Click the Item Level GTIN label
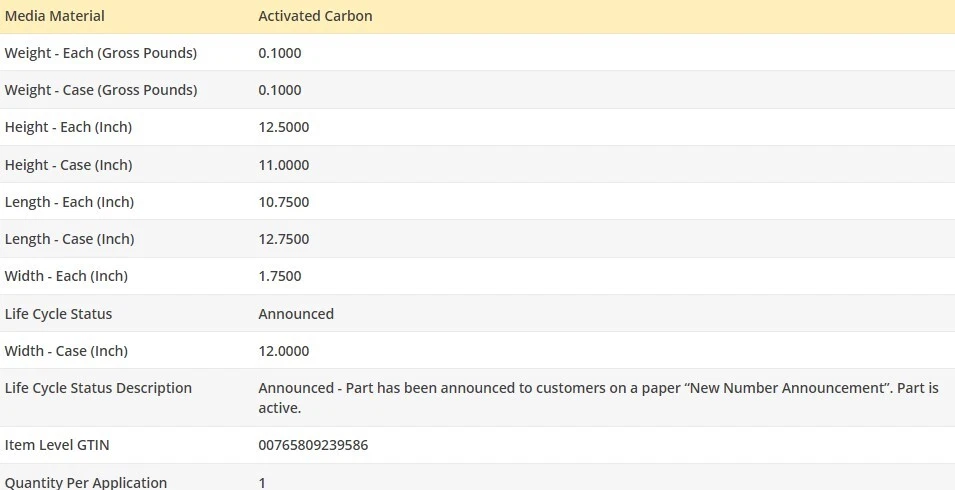955x490 pixels. [x=57, y=445]
